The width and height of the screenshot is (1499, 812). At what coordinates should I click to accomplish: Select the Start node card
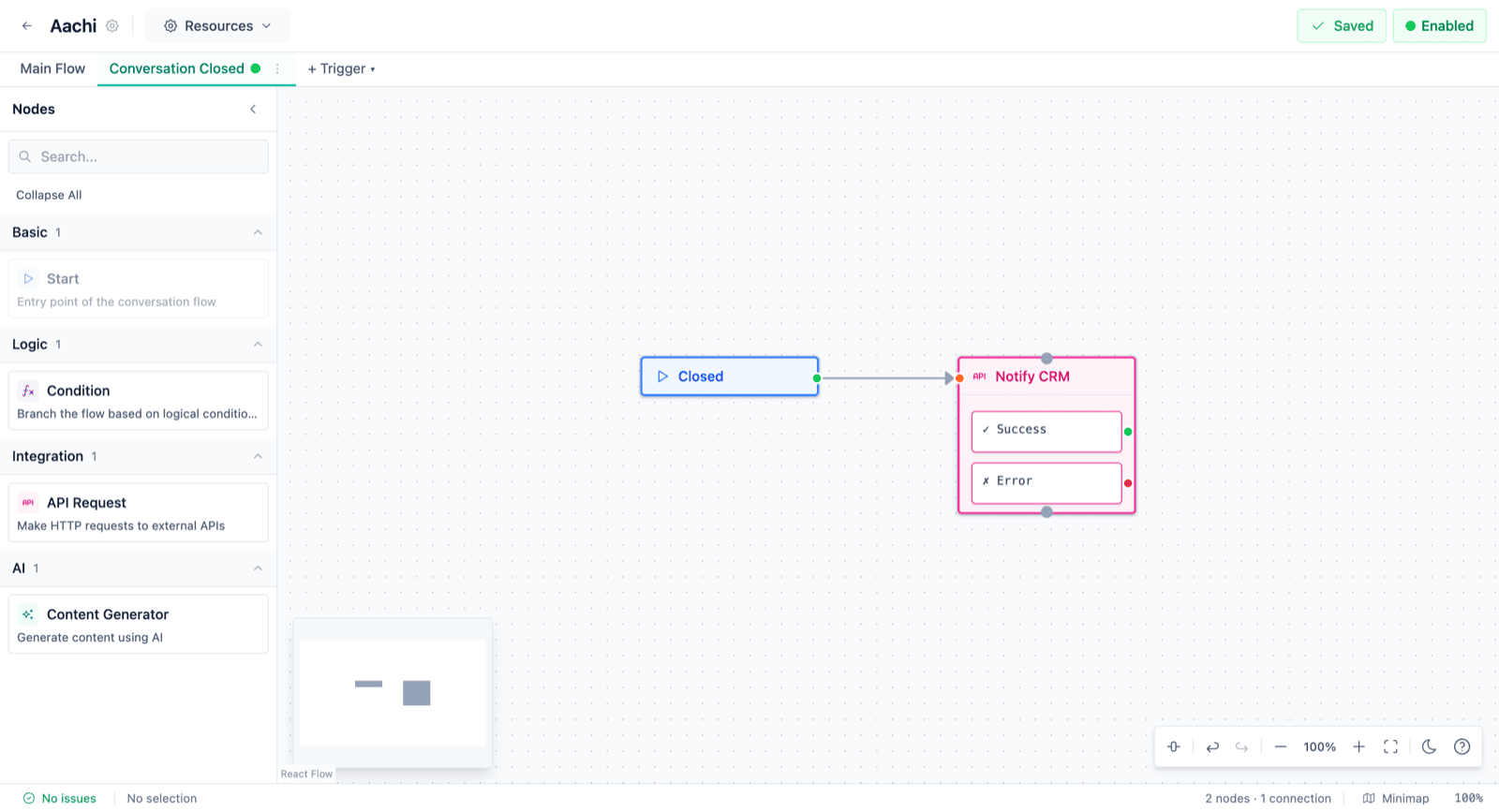pos(139,289)
